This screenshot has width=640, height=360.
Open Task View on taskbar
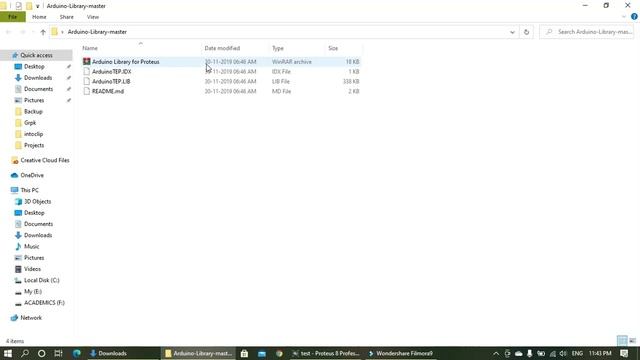click(x=58, y=353)
